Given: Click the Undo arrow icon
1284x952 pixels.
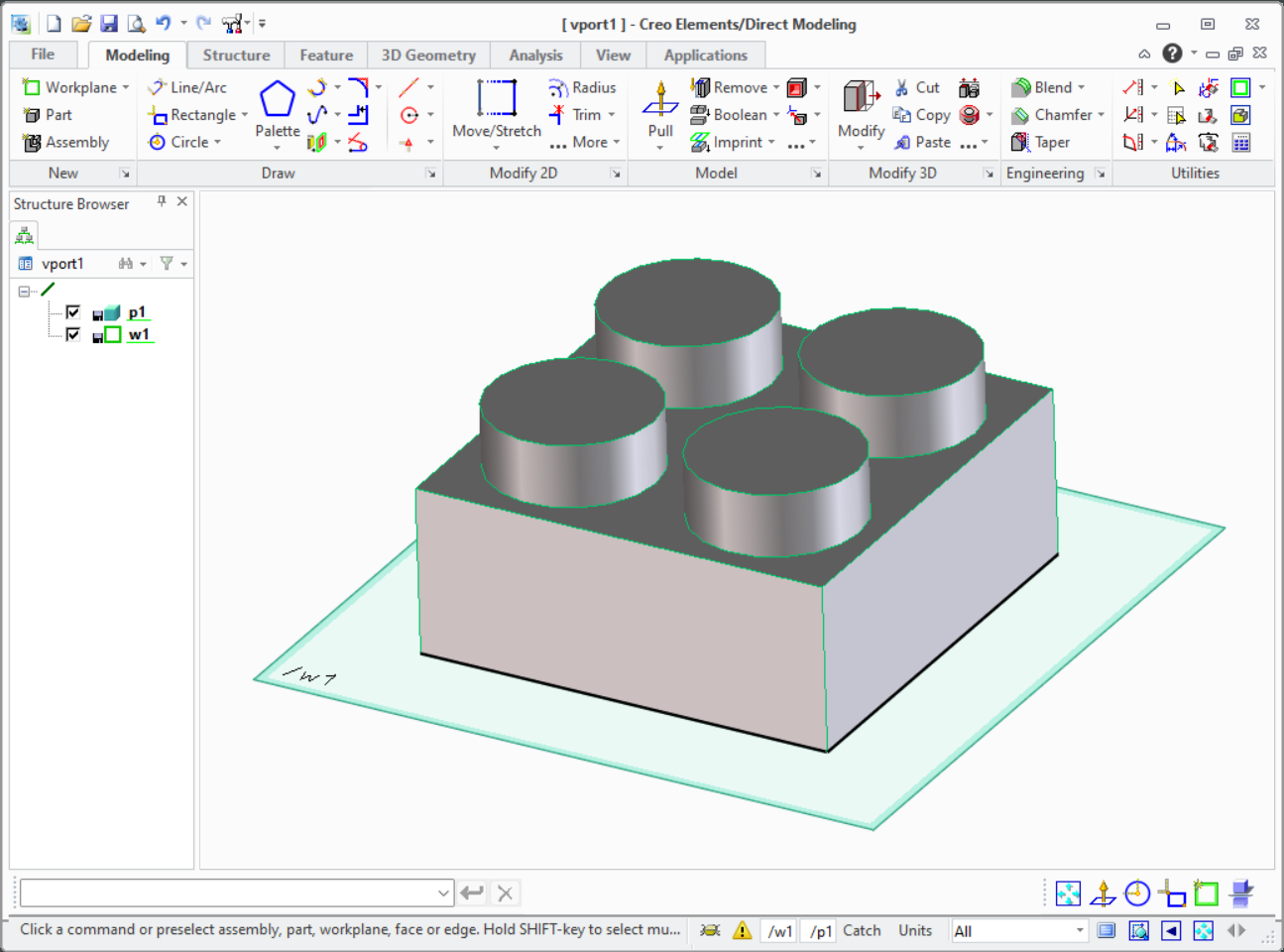Looking at the screenshot, I should (164, 23).
